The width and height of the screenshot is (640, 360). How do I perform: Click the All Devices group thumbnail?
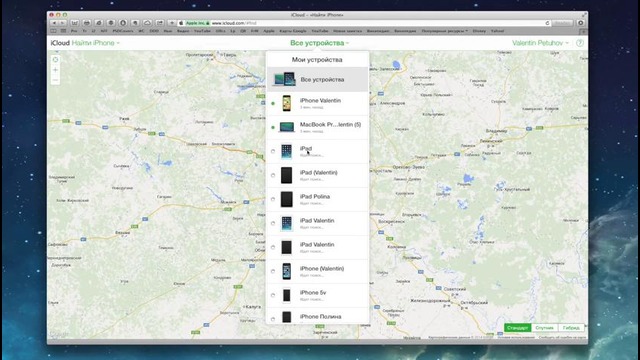284,79
